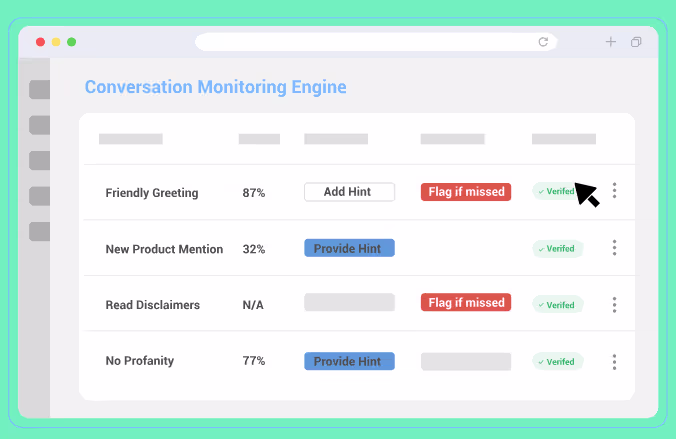
Task: Select the Friendly Greeting row label
Action: pyautogui.click(x=152, y=193)
